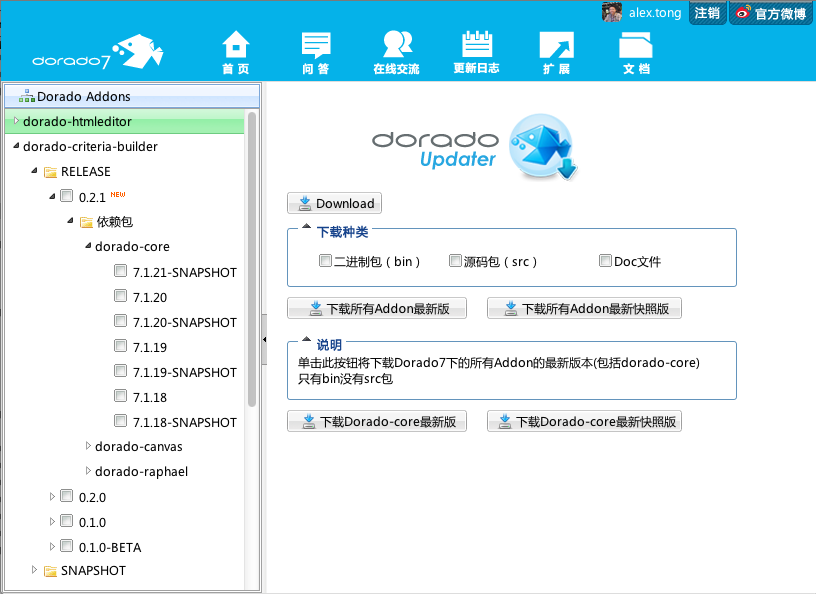Image resolution: width=816 pixels, height=594 pixels.
Task: Click alex.tong user avatar picture
Action: (x=612, y=12)
